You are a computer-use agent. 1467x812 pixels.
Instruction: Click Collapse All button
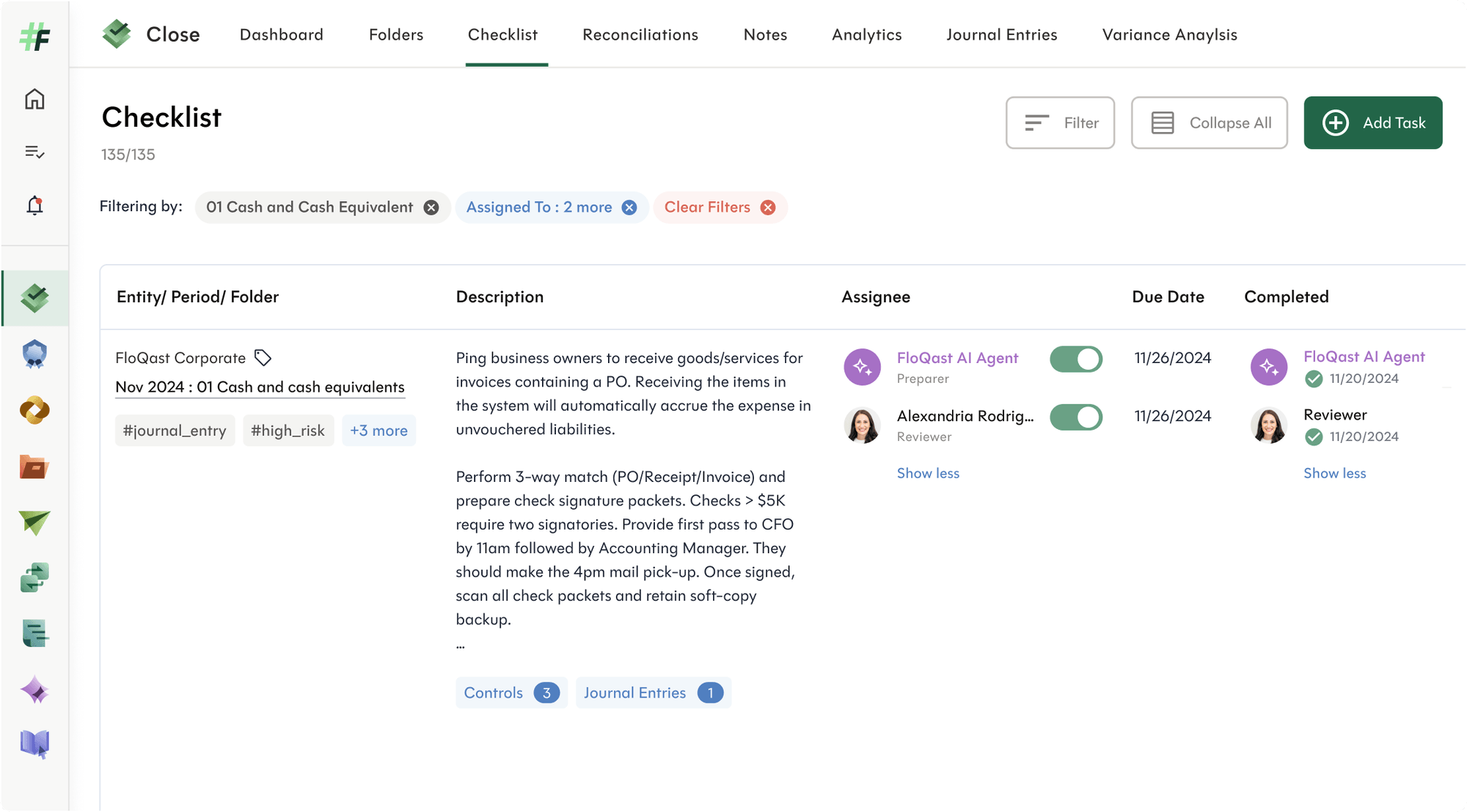click(x=1209, y=122)
